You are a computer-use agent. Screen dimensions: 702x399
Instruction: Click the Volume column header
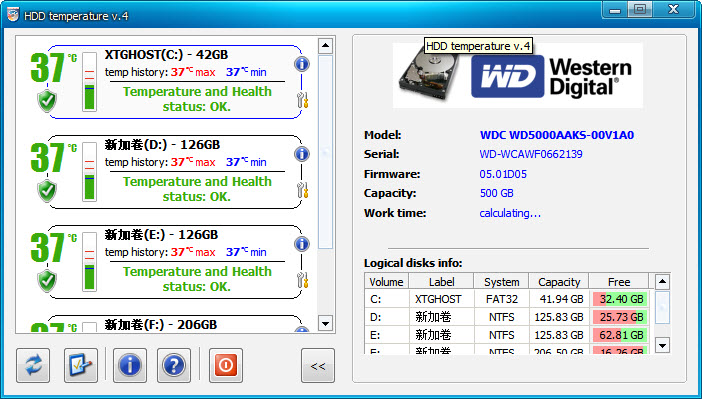click(386, 282)
